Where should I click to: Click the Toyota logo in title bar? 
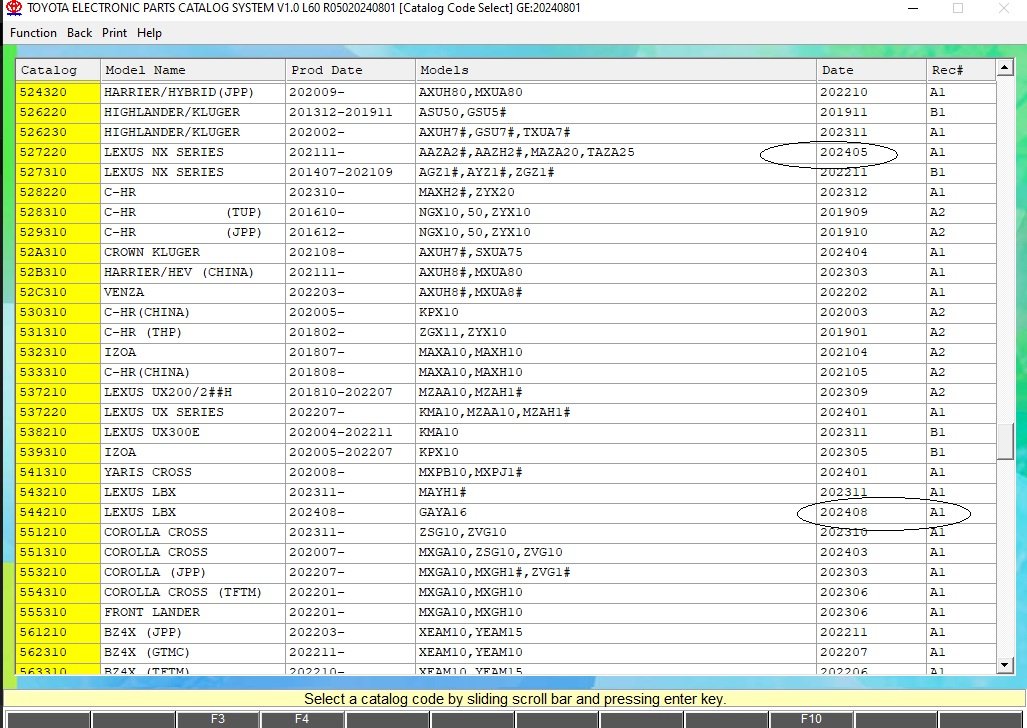pyautogui.click(x=13, y=8)
